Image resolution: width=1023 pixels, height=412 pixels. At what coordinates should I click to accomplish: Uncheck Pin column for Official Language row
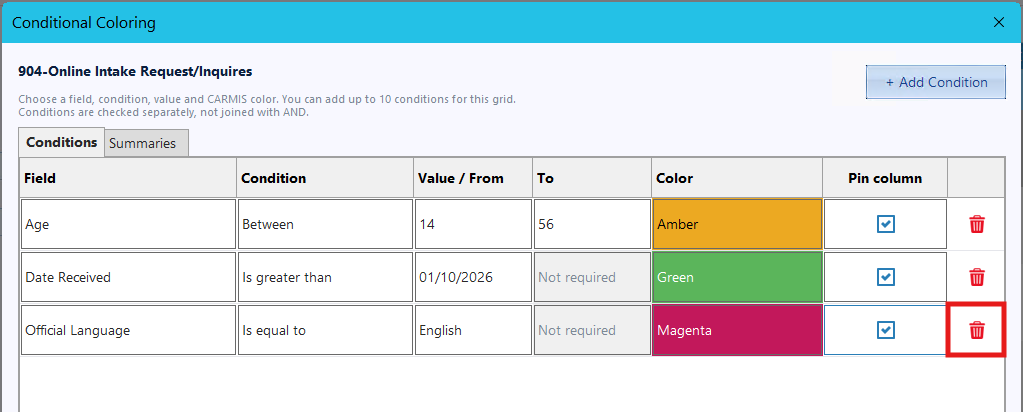click(x=885, y=330)
